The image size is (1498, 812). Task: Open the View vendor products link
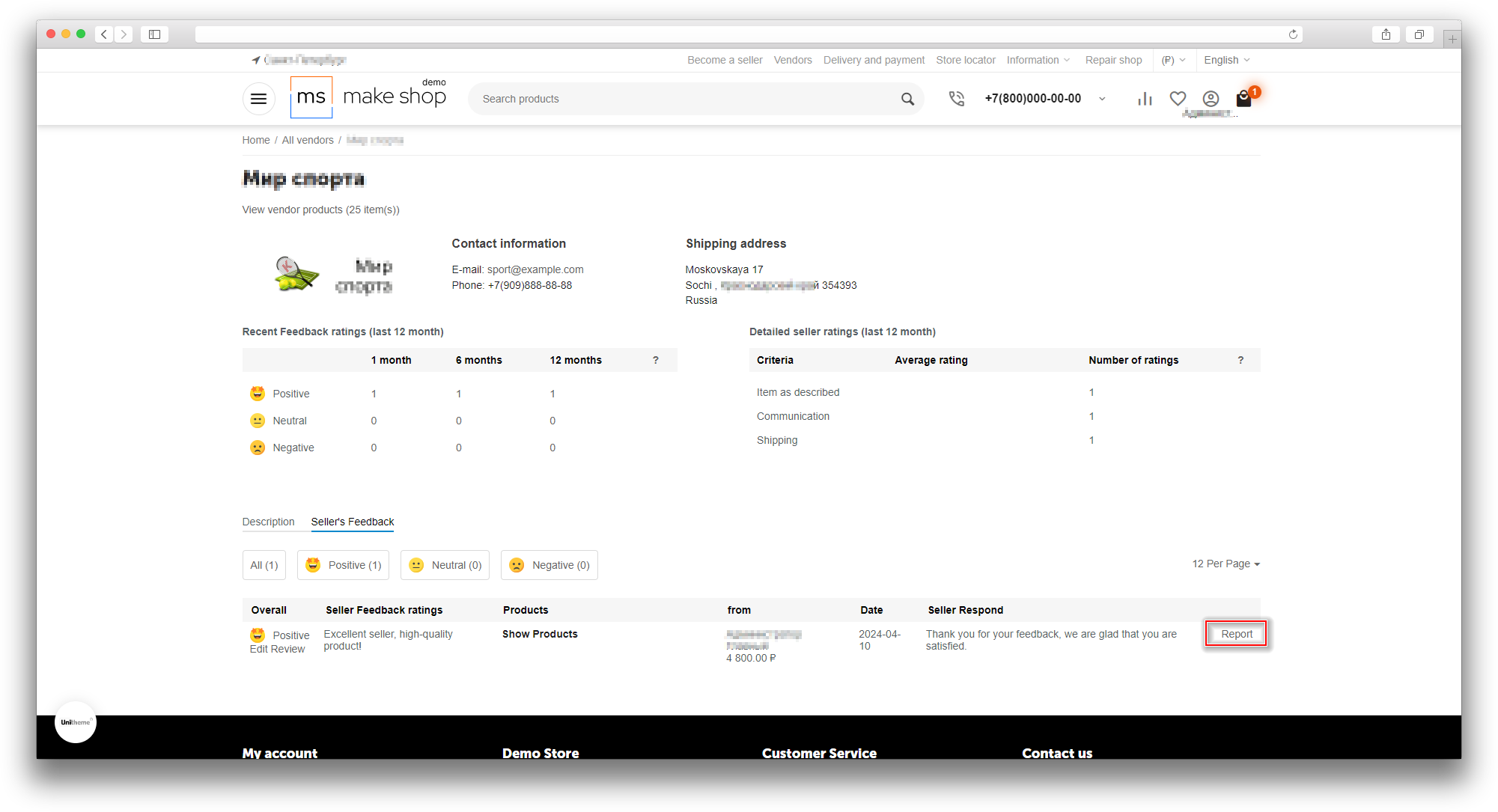pos(320,210)
